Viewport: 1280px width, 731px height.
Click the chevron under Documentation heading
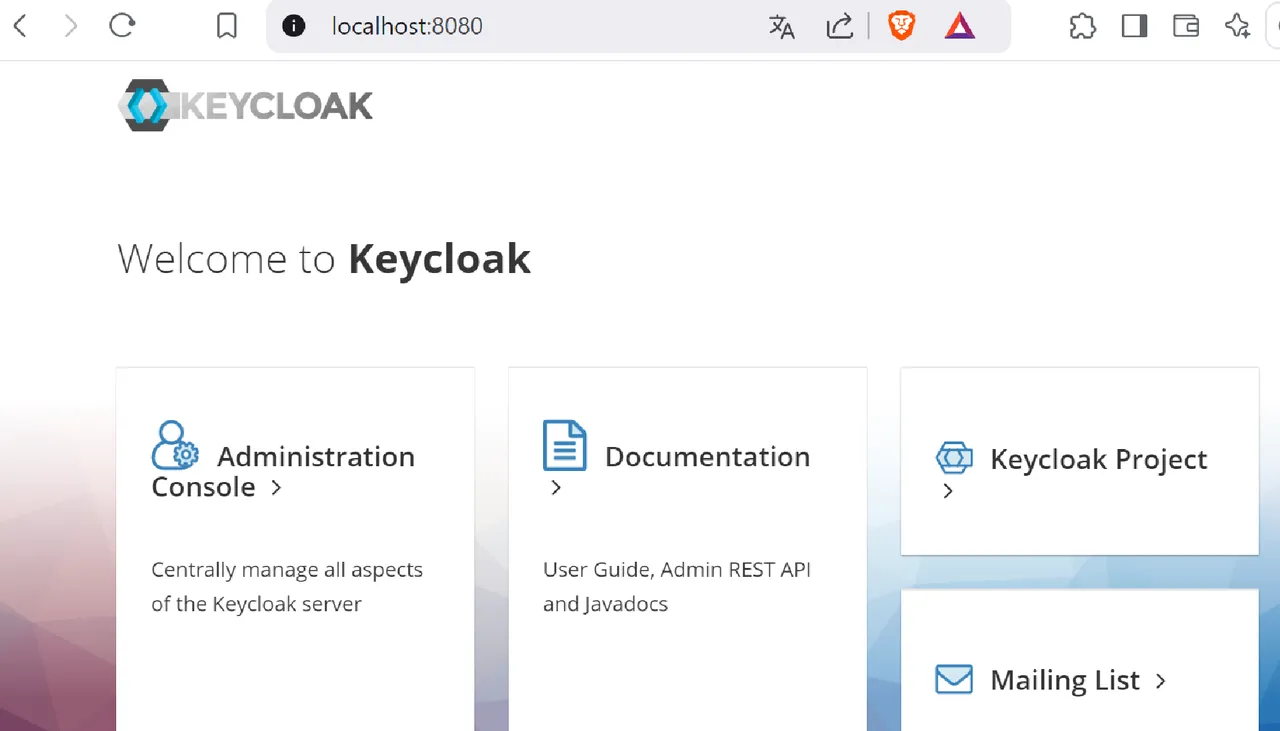coord(556,488)
